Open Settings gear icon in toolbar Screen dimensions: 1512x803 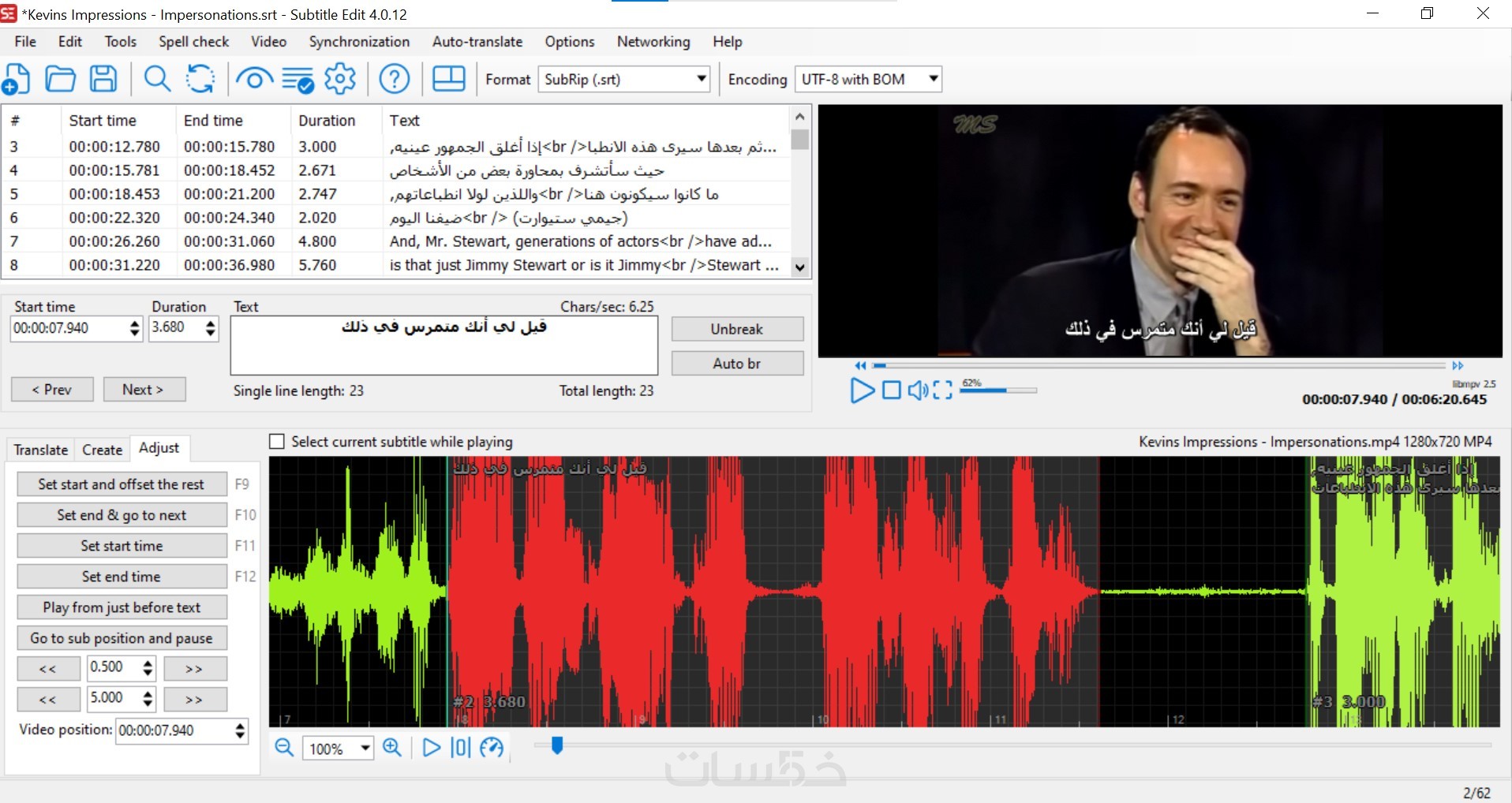pos(340,79)
